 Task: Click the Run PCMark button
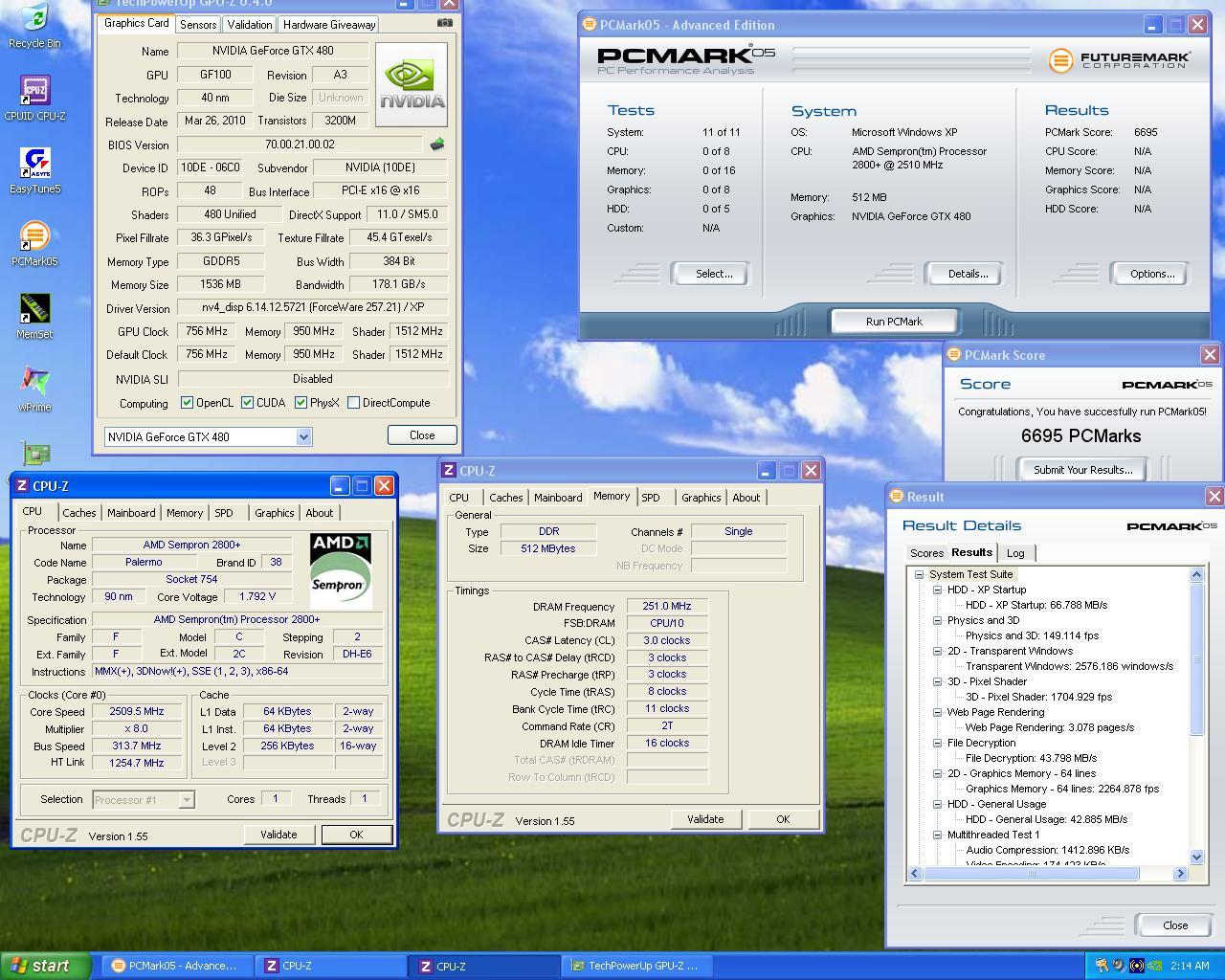pyautogui.click(x=894, y=322)
